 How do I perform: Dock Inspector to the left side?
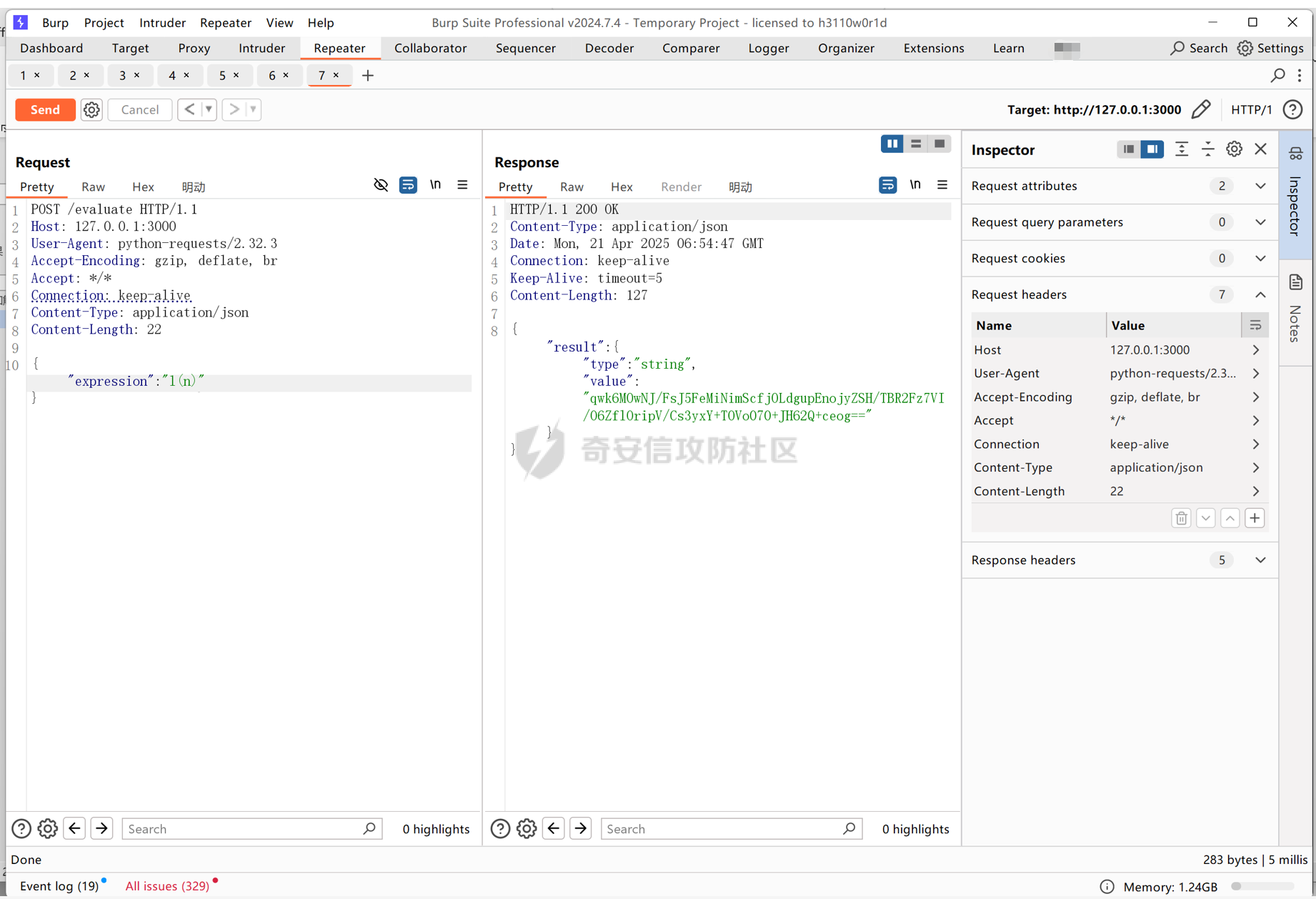pos(1128,149)
